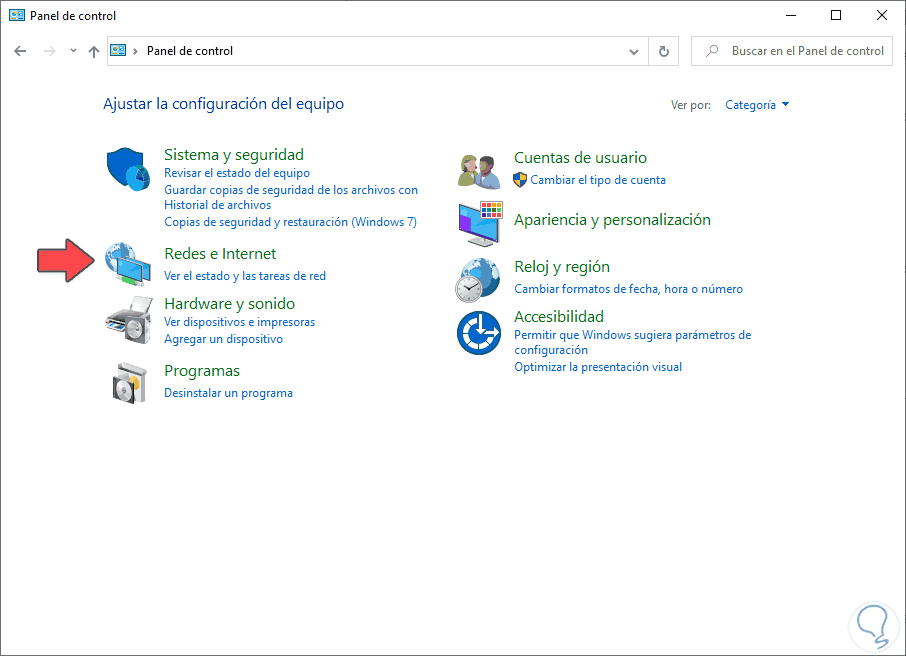Click the shield icon beside Cambiar el tipo de cuenta
906x656 pixels.
(520, 180)
